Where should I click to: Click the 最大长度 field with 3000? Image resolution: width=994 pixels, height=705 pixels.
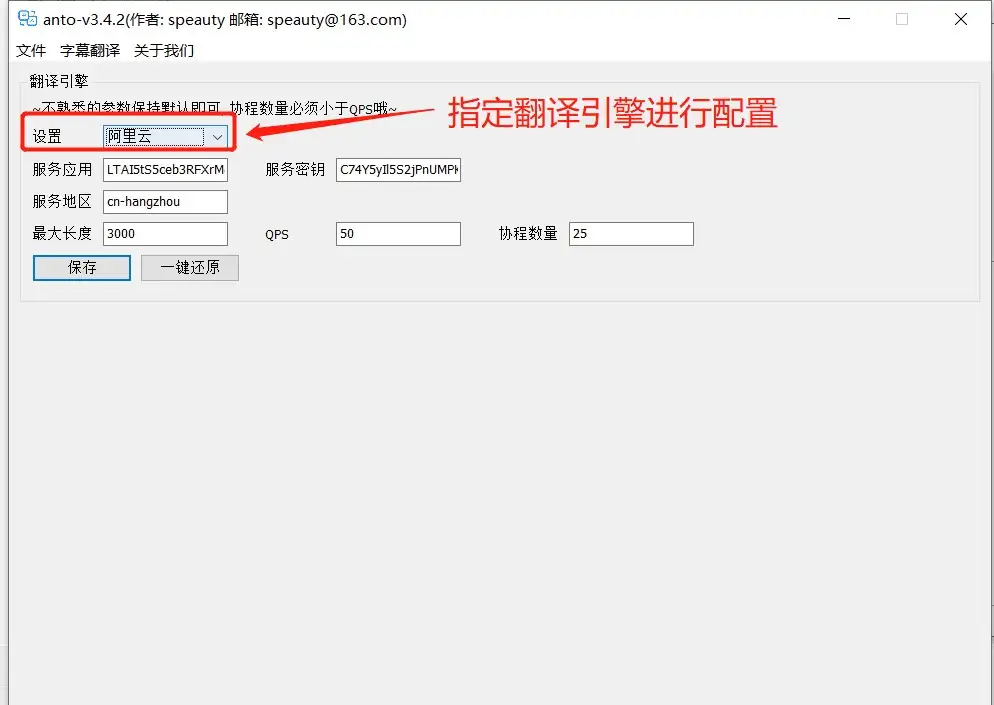[x=165, y=234]
